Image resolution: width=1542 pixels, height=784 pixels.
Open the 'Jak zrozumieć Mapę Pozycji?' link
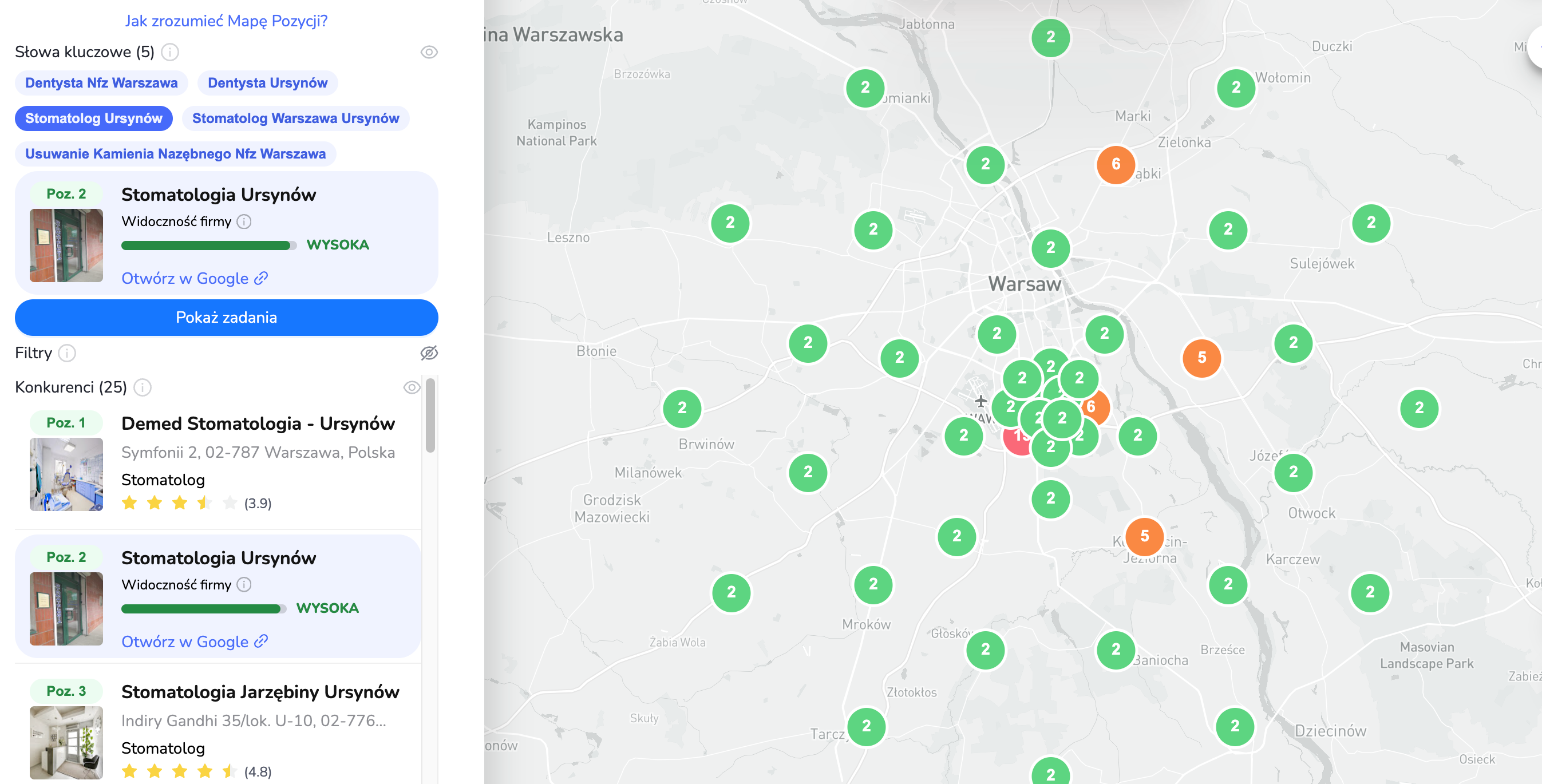click(226, 21)
